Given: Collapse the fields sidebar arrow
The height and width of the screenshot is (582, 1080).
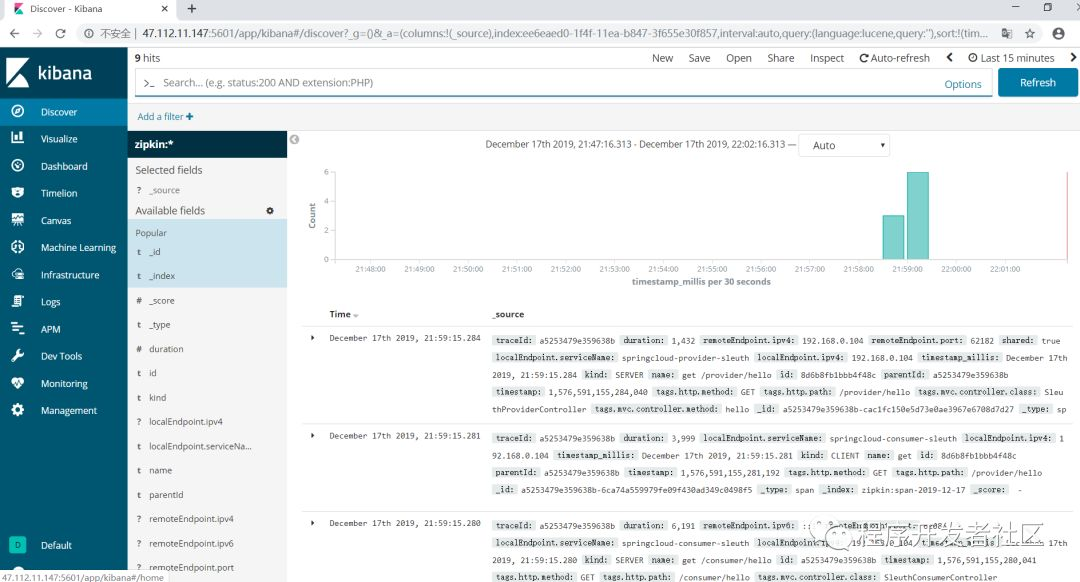Looking at the screenshot, I should pos(294,139).
